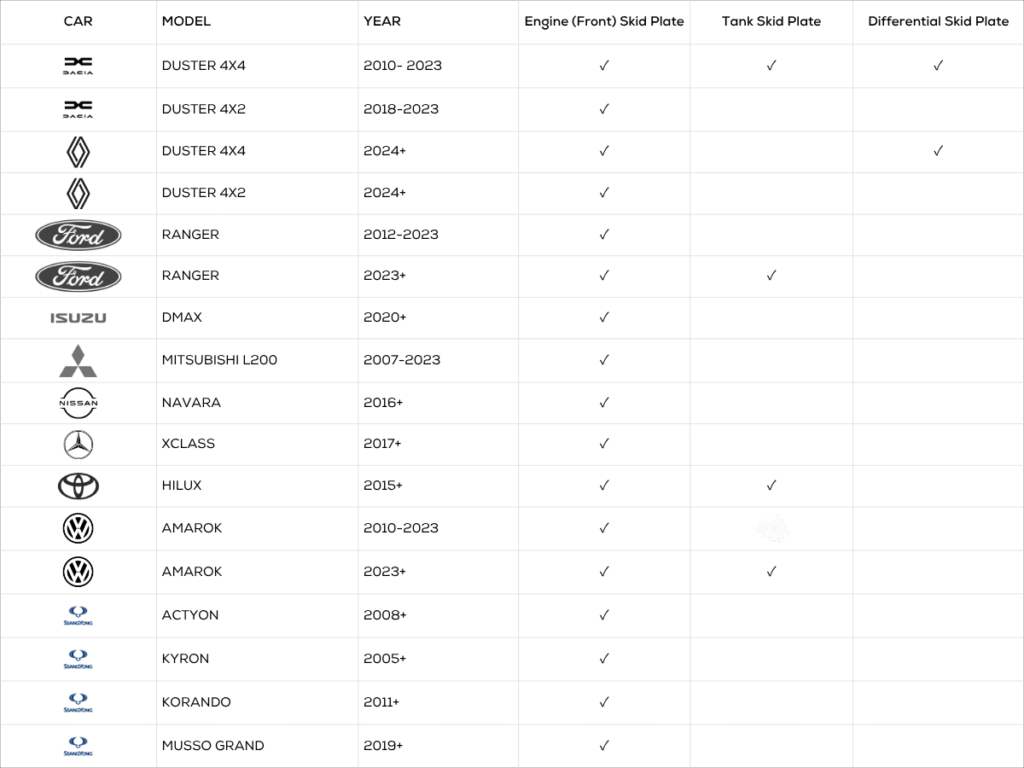Click the Dacia logo beside Duster 4X4 2010-2023
The height and width of the screenshot is (768, 1024).
click(78, 65)
